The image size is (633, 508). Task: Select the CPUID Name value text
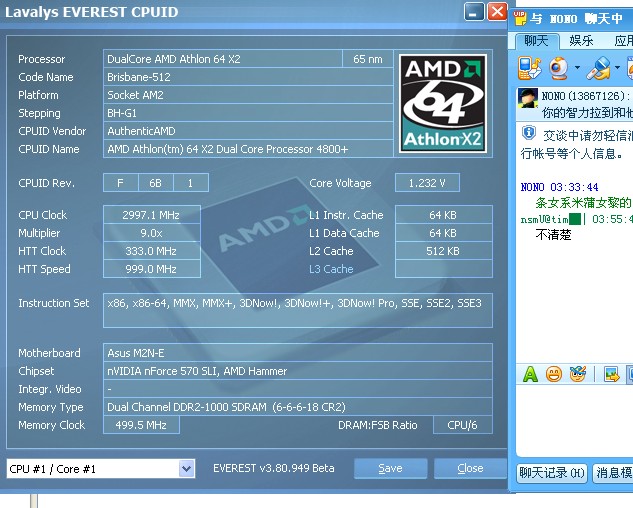[x=228, y=149]
